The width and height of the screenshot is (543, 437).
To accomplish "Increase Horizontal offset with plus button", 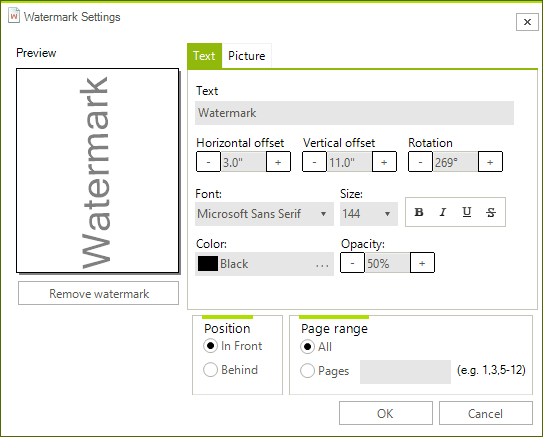I will (278, 162).
